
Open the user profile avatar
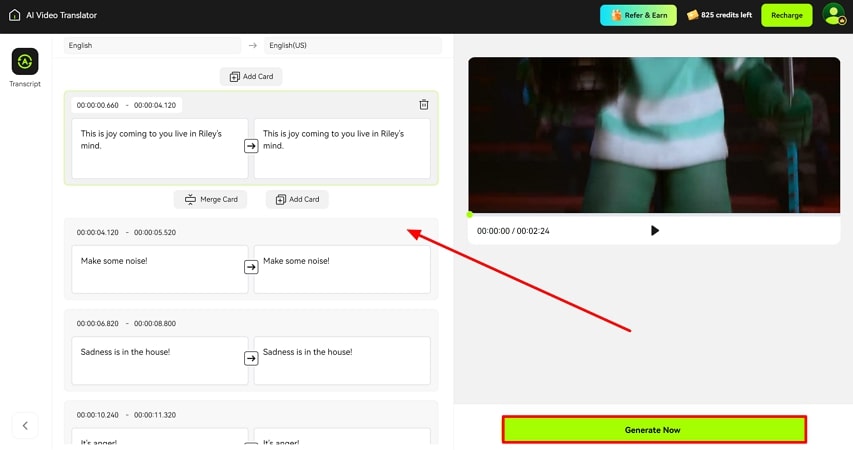[833, 15]
